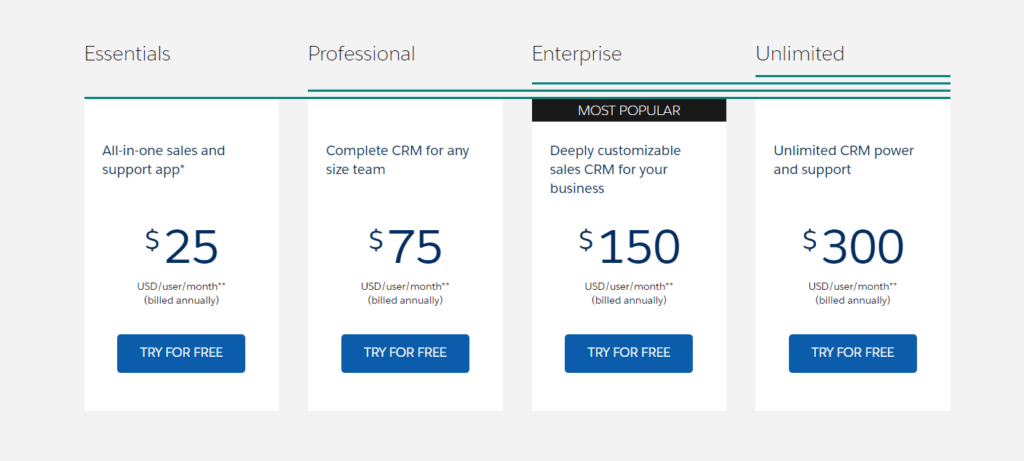This screenshot has height=461, width=1024.
Task: Click the $300 price in Unlimited
Action: coord(854,247)
